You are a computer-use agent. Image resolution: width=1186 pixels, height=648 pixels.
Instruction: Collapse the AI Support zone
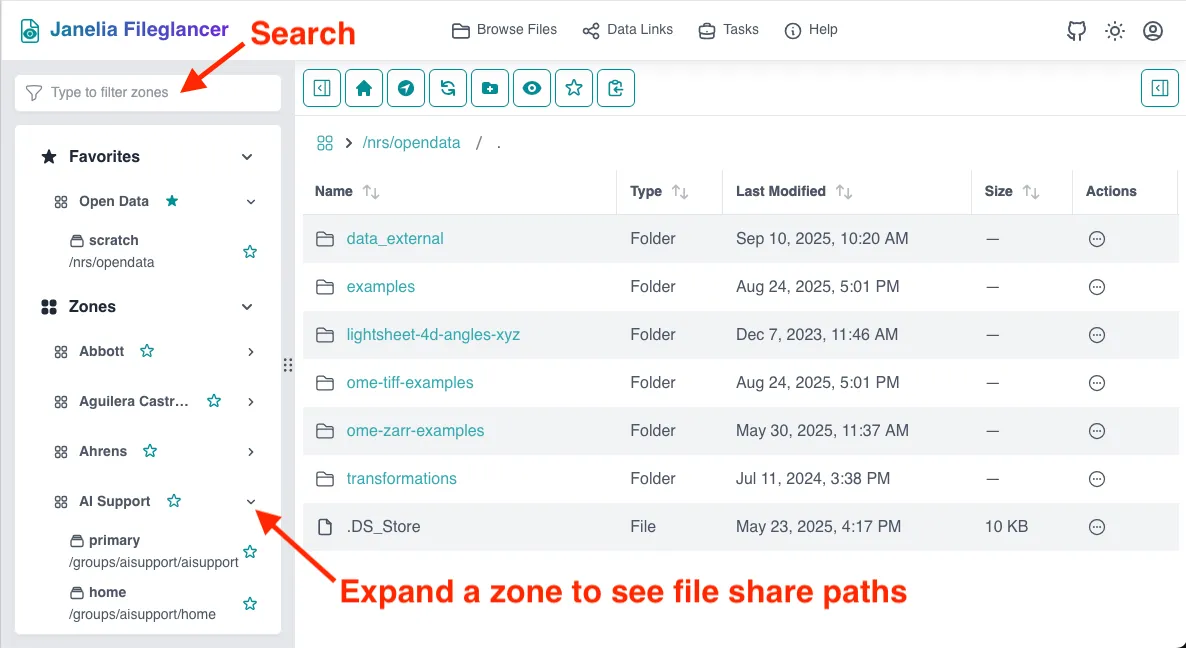pyautogui.click(x=251, y=502)
